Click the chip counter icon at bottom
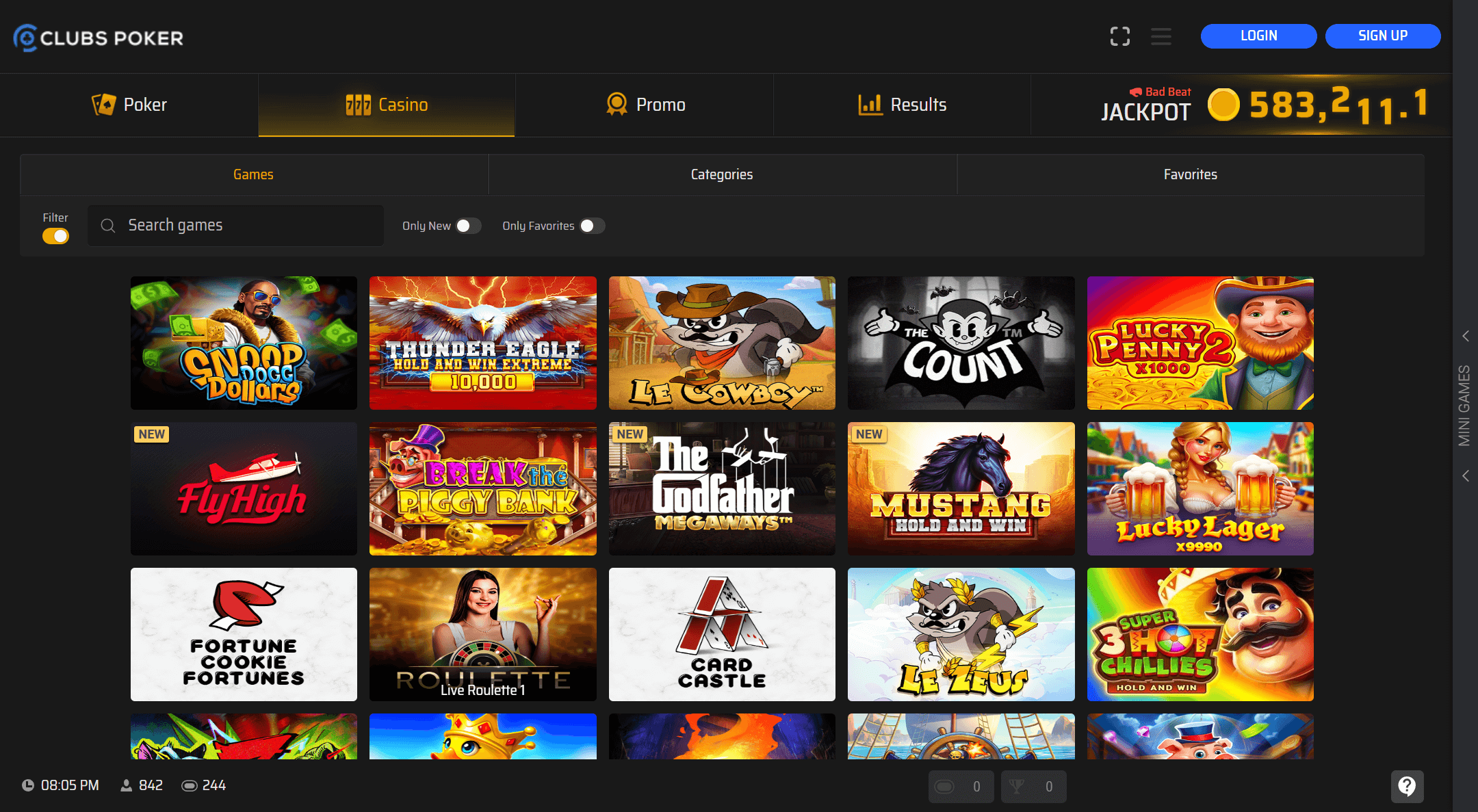 [x=945, y=787]
